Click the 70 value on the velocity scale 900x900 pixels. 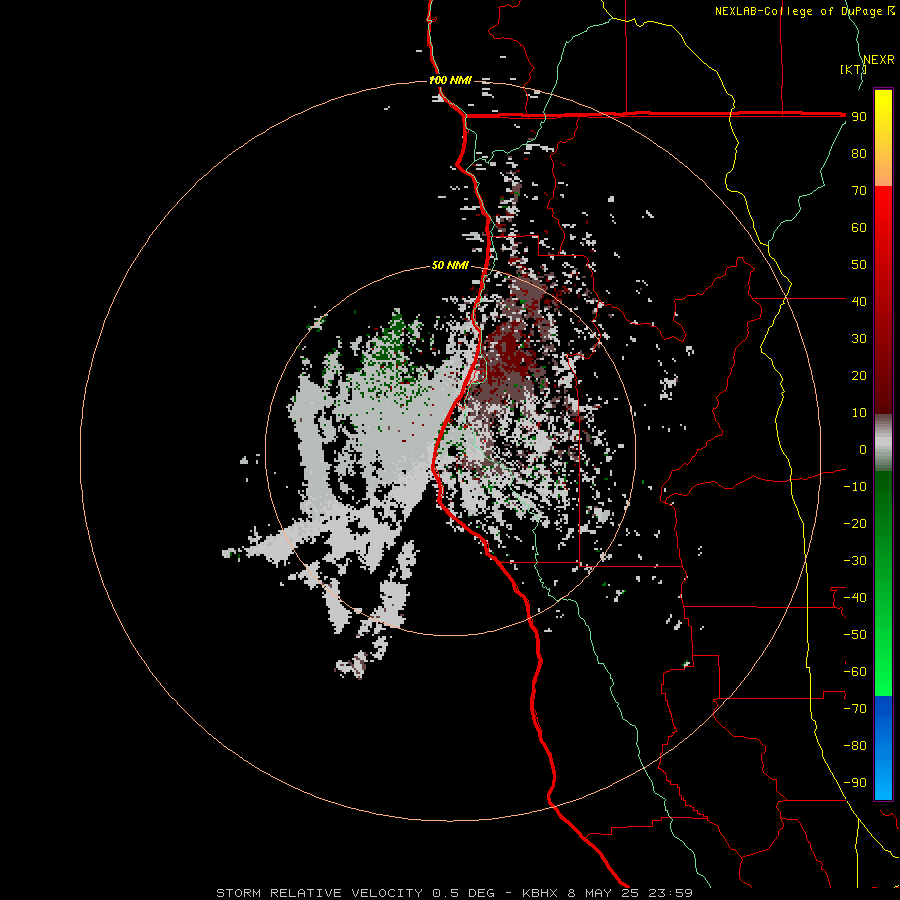click(x=859, y=191)
